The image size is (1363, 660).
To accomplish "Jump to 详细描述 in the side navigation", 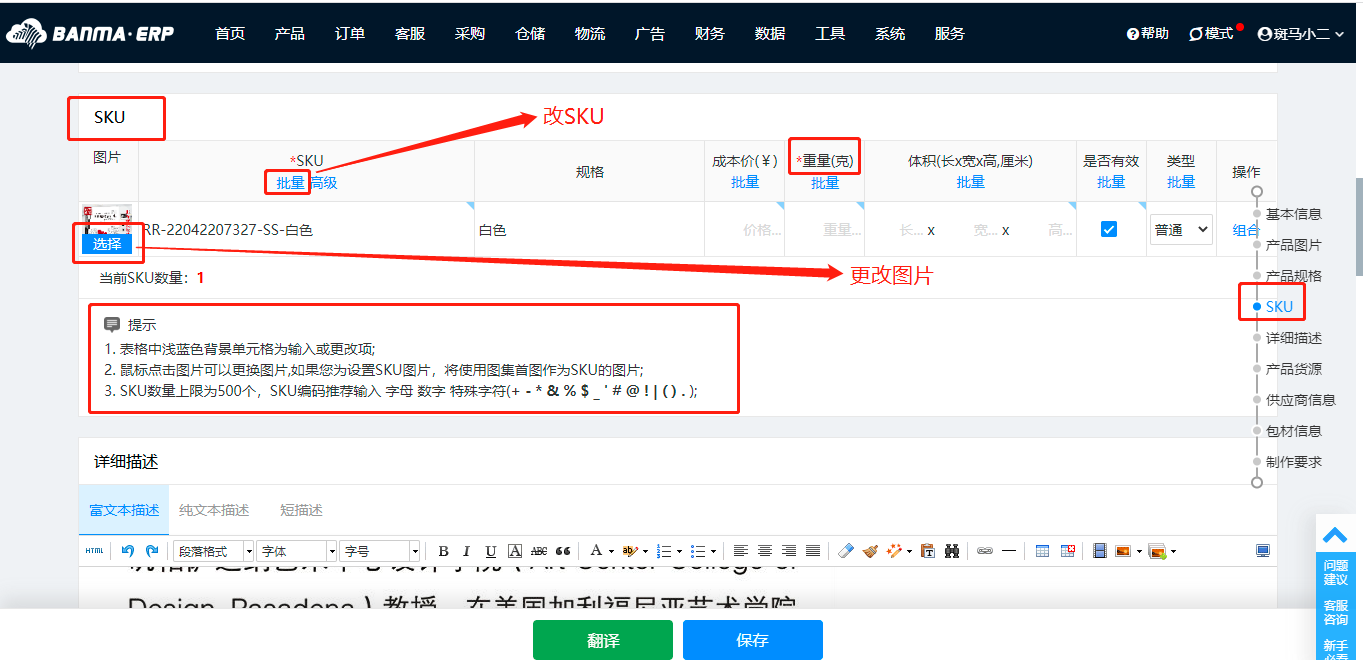I will 1294,338.
